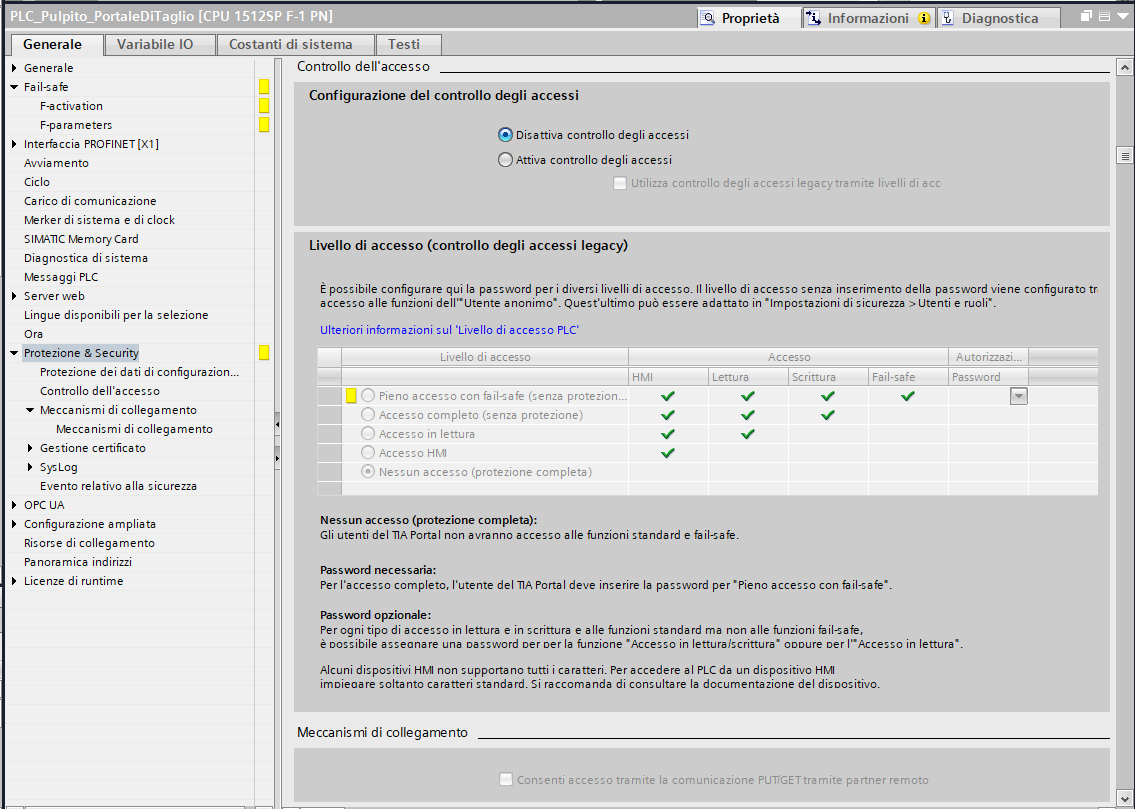Click the Proprietà magnifier icon
1135x809 pixels.
coord(709,18)
